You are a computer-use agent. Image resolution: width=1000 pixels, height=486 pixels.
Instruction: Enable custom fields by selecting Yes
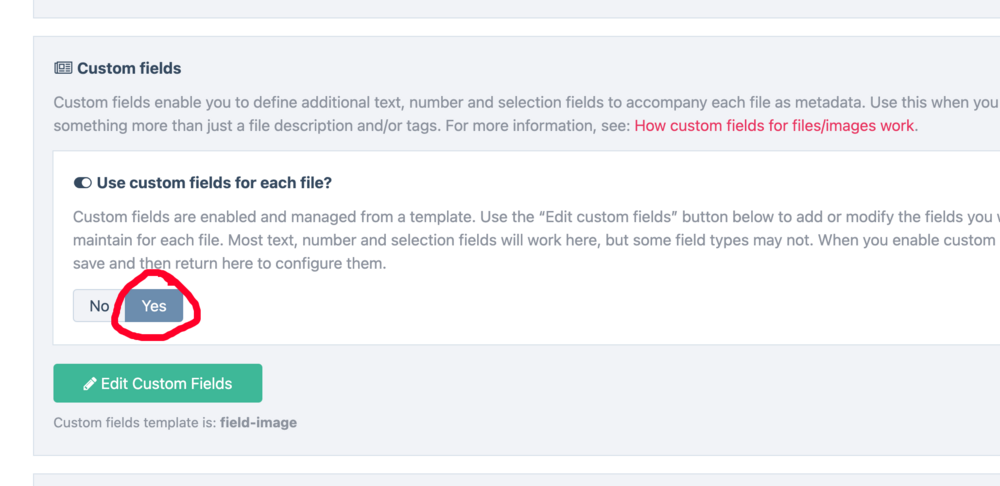pyautogui.click(x=154, y=306)
